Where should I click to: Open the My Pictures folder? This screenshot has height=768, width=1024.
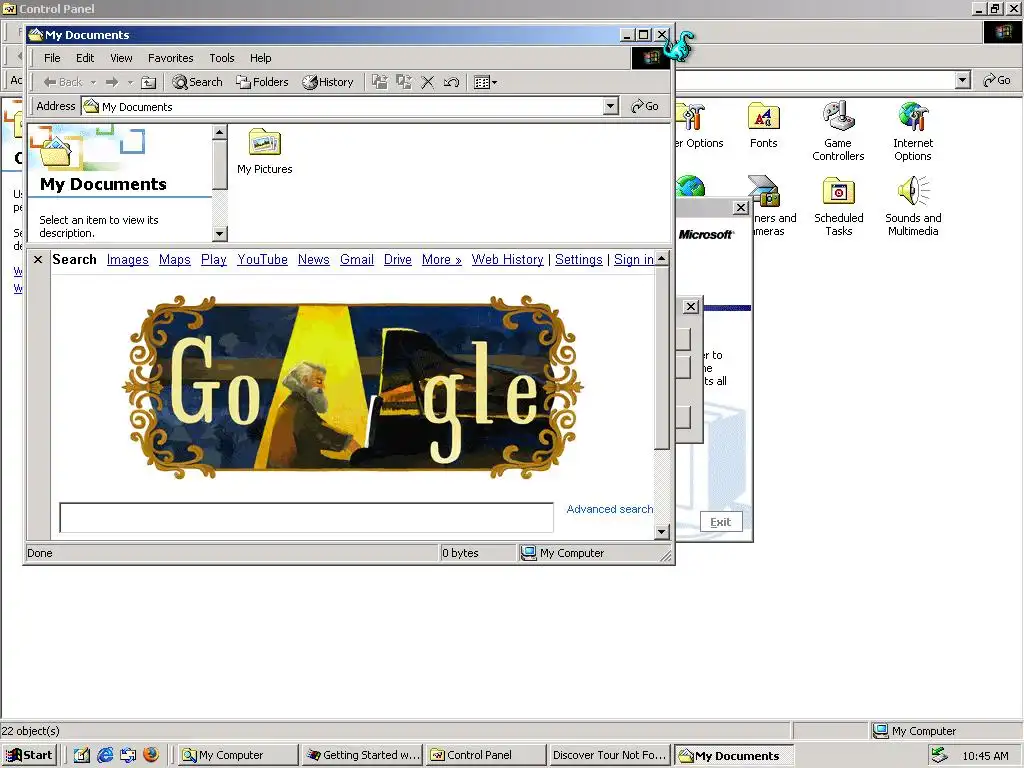[x=264, y=152]
